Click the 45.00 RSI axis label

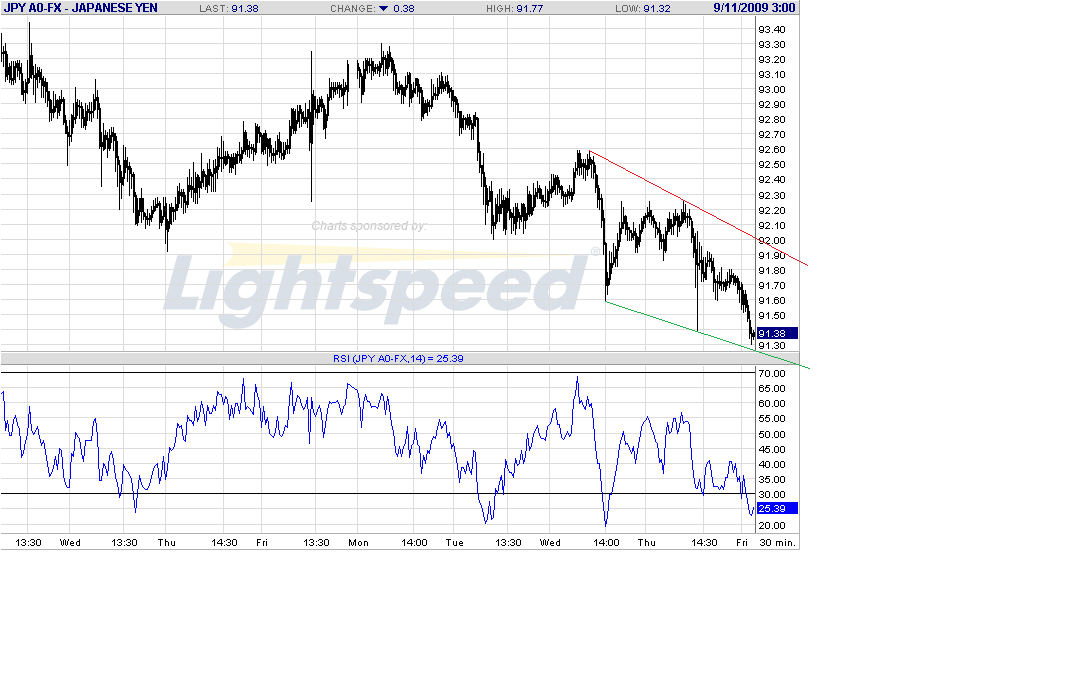click(772, 450)
